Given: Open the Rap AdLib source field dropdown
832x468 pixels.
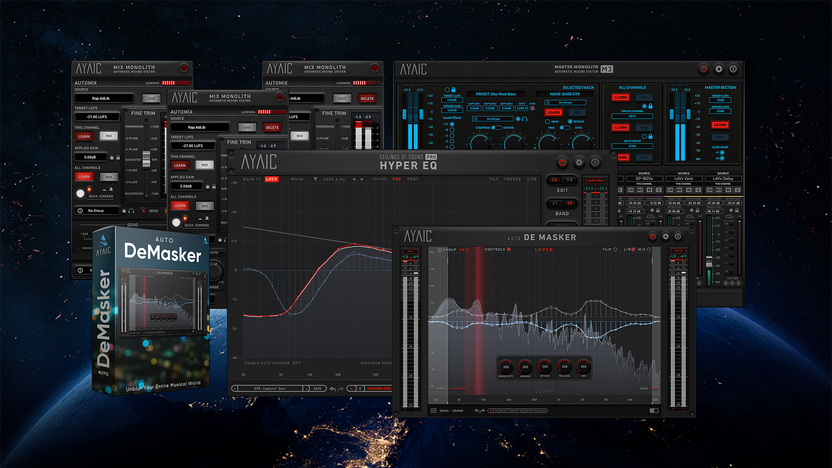Looking at the screenshot, I should click(106, 98).
